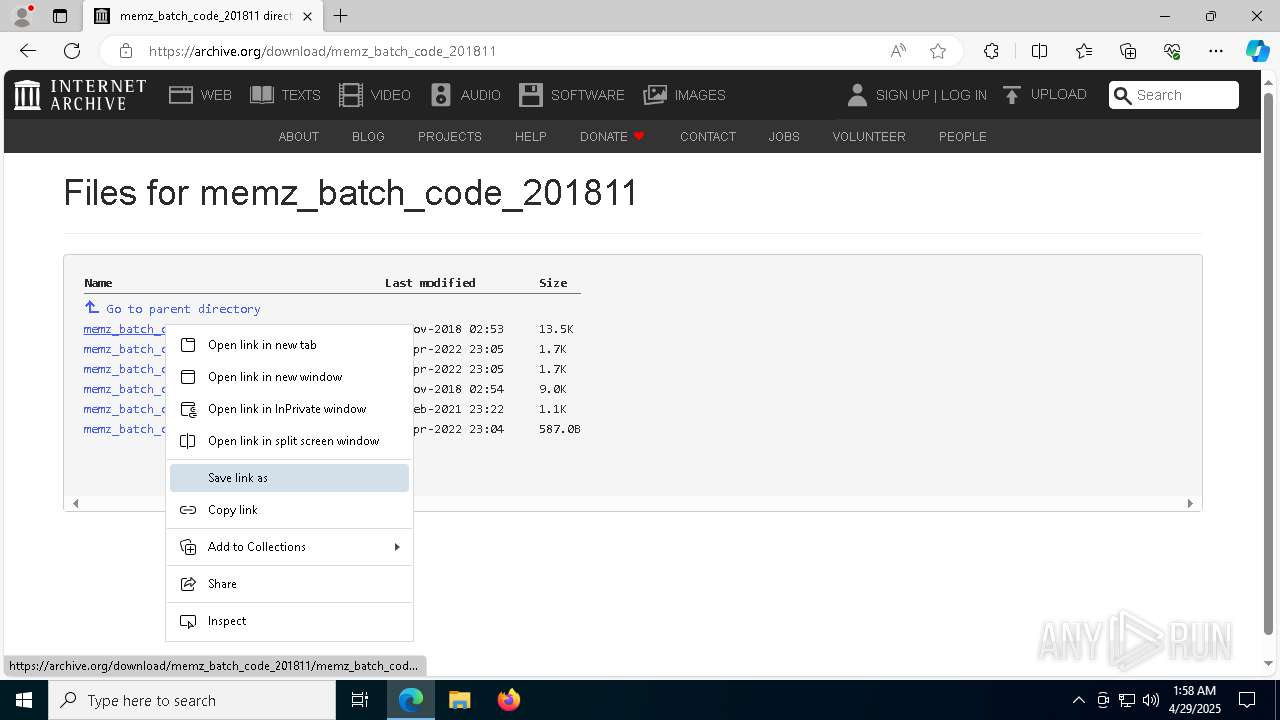Close the memz_batch_code tab
This screenshot has width=1280, height=720.
(308, 16)
